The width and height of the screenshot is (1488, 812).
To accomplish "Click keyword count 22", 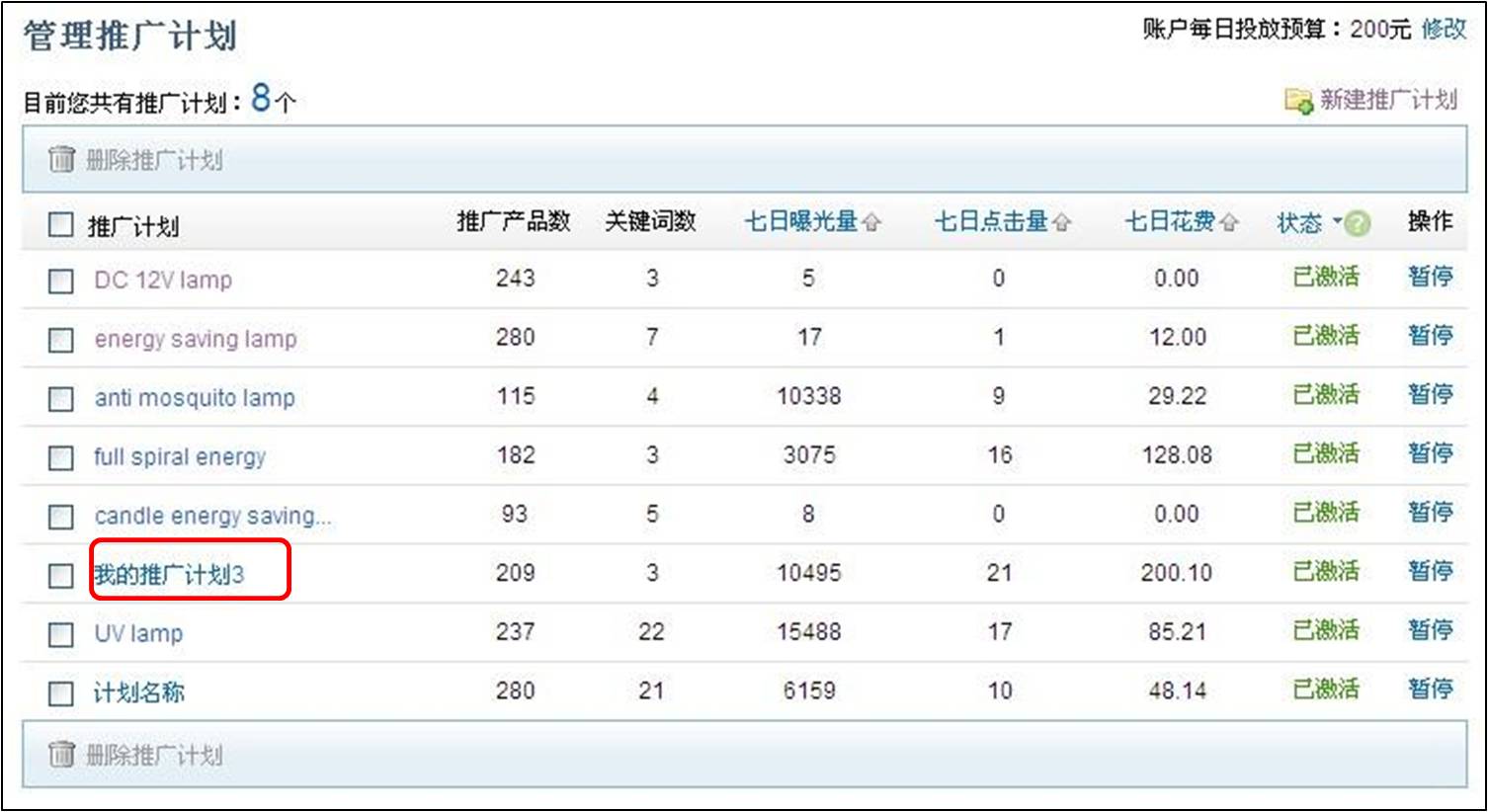I will click(x=651, y=631).
